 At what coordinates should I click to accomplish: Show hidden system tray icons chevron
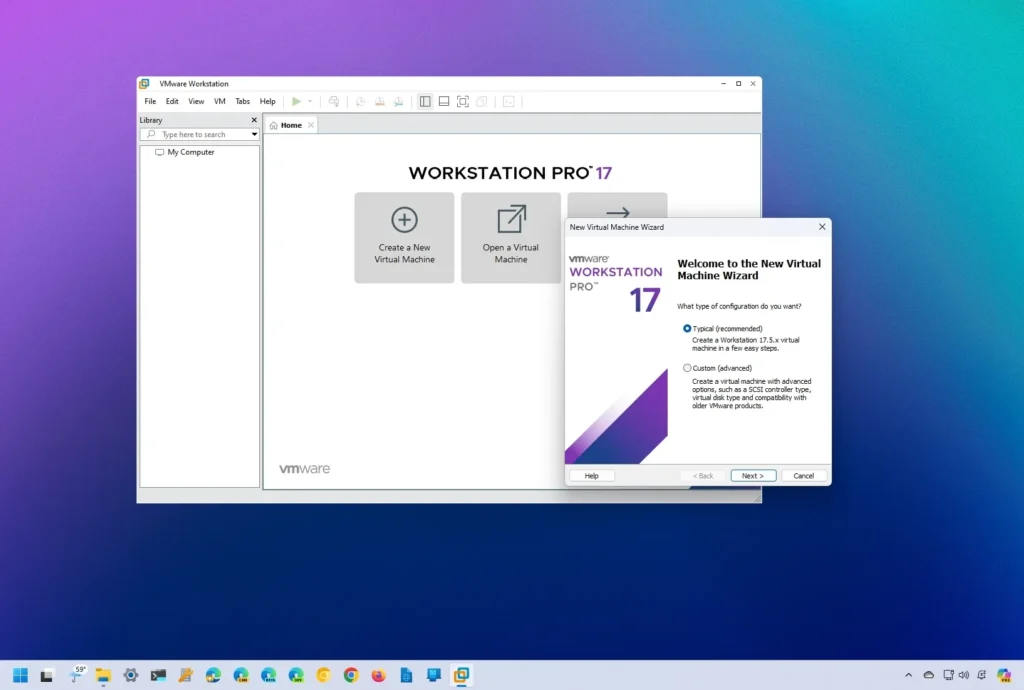[x=908, y=675]
